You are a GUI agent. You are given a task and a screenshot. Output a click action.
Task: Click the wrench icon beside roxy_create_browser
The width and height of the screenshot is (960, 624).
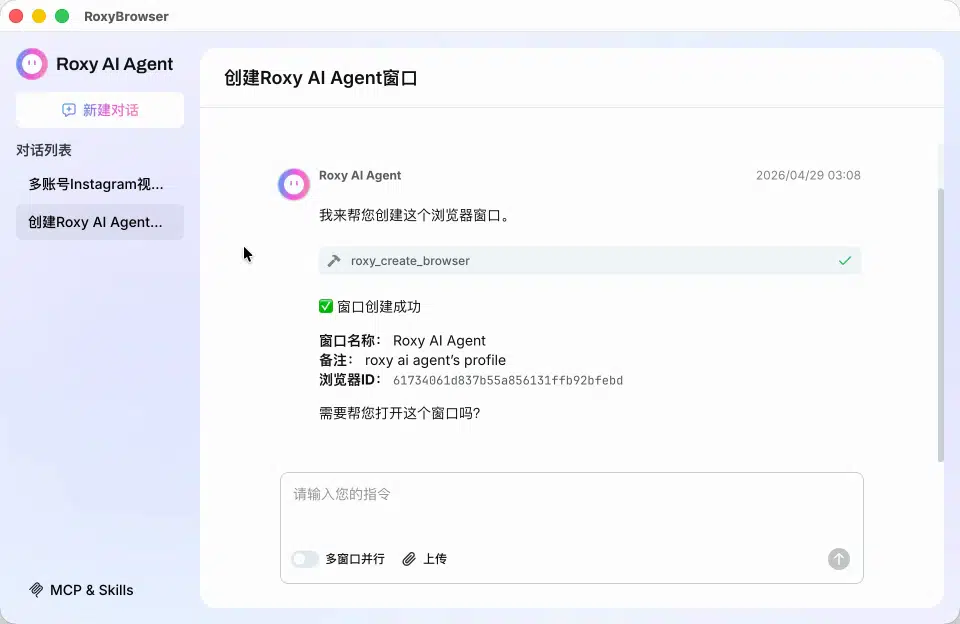(x=334, y=261)
